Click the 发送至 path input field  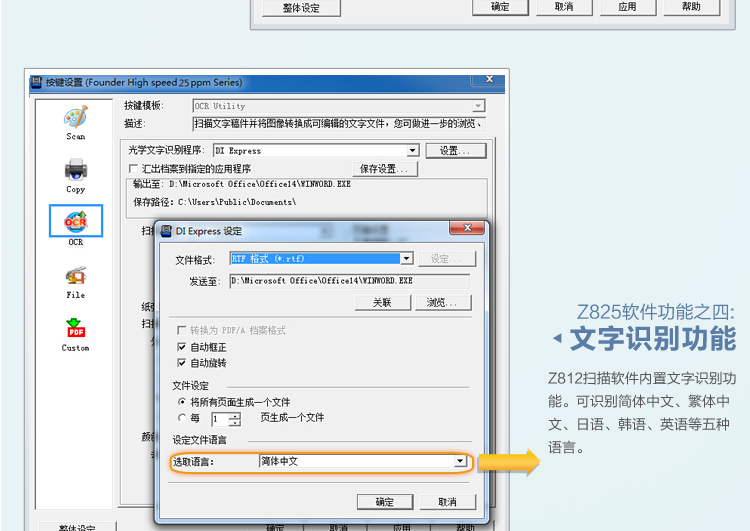[349, 282]
